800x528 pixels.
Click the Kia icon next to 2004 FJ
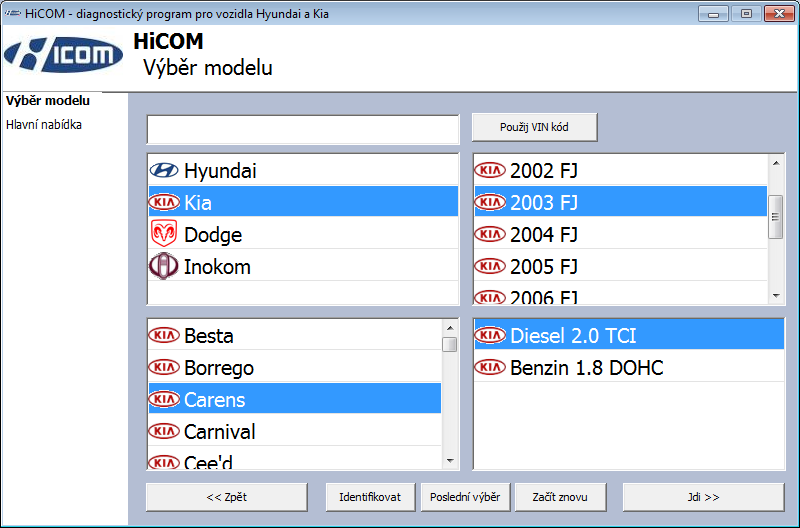tap(490, 234)
